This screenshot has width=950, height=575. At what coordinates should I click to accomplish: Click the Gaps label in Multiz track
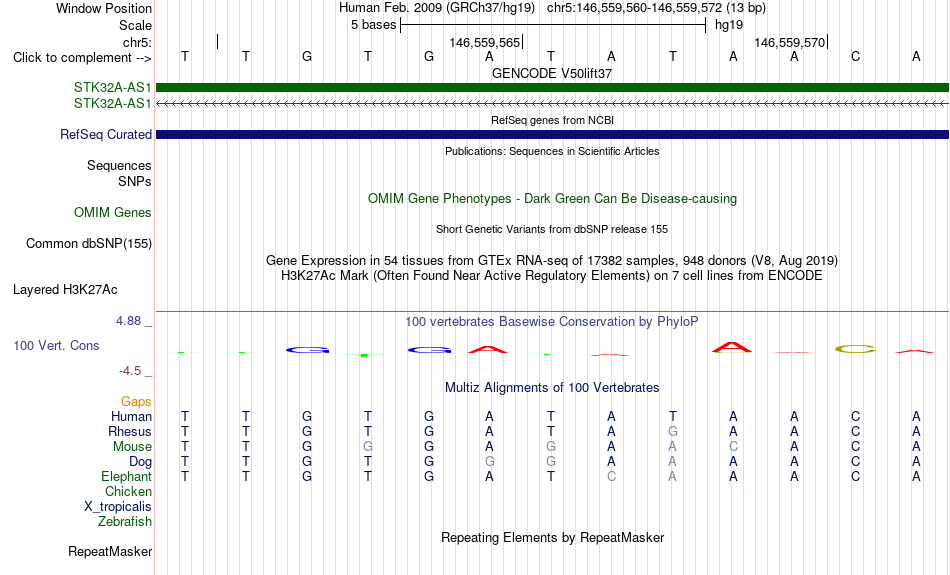coord(136,402)
